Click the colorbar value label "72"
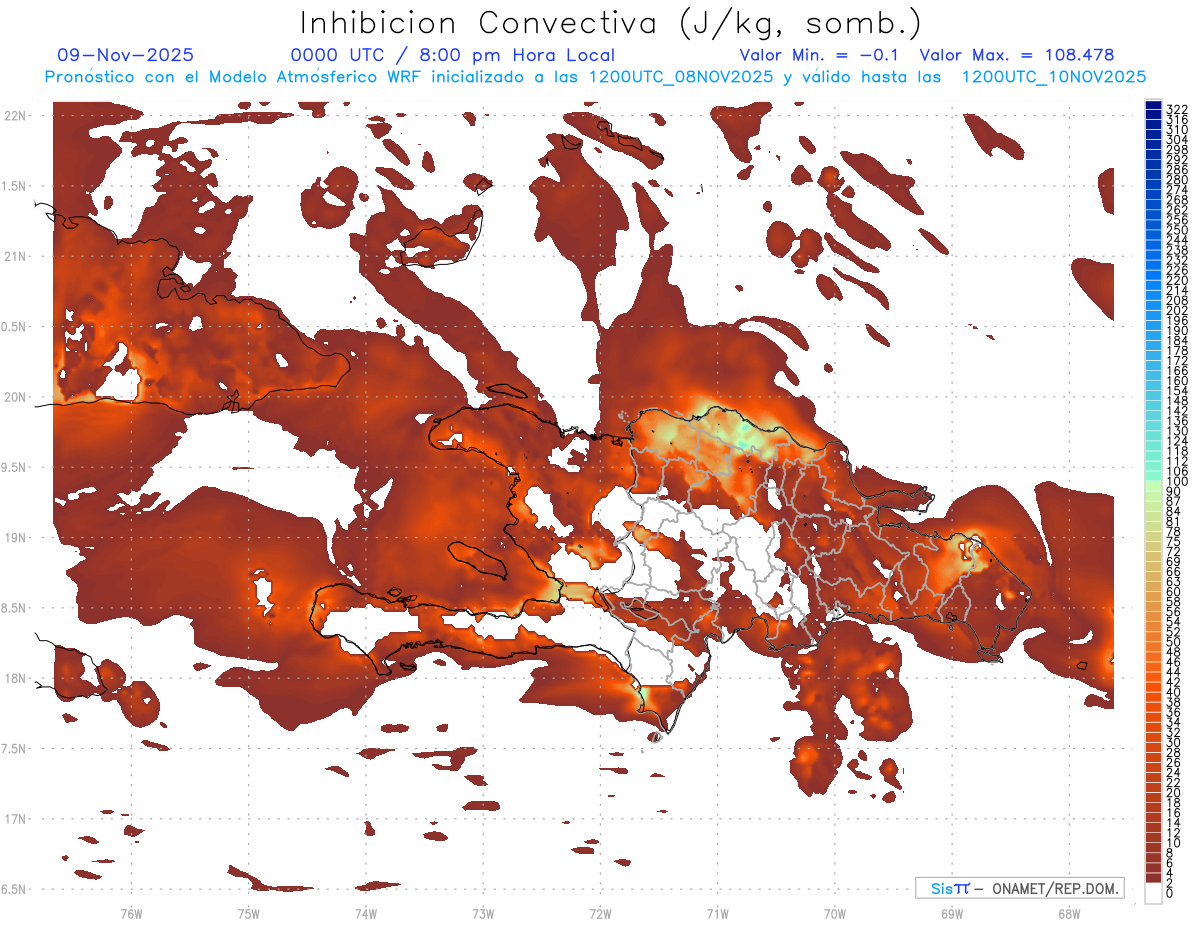This screenshot has width=1200, height=927. 1174,552
